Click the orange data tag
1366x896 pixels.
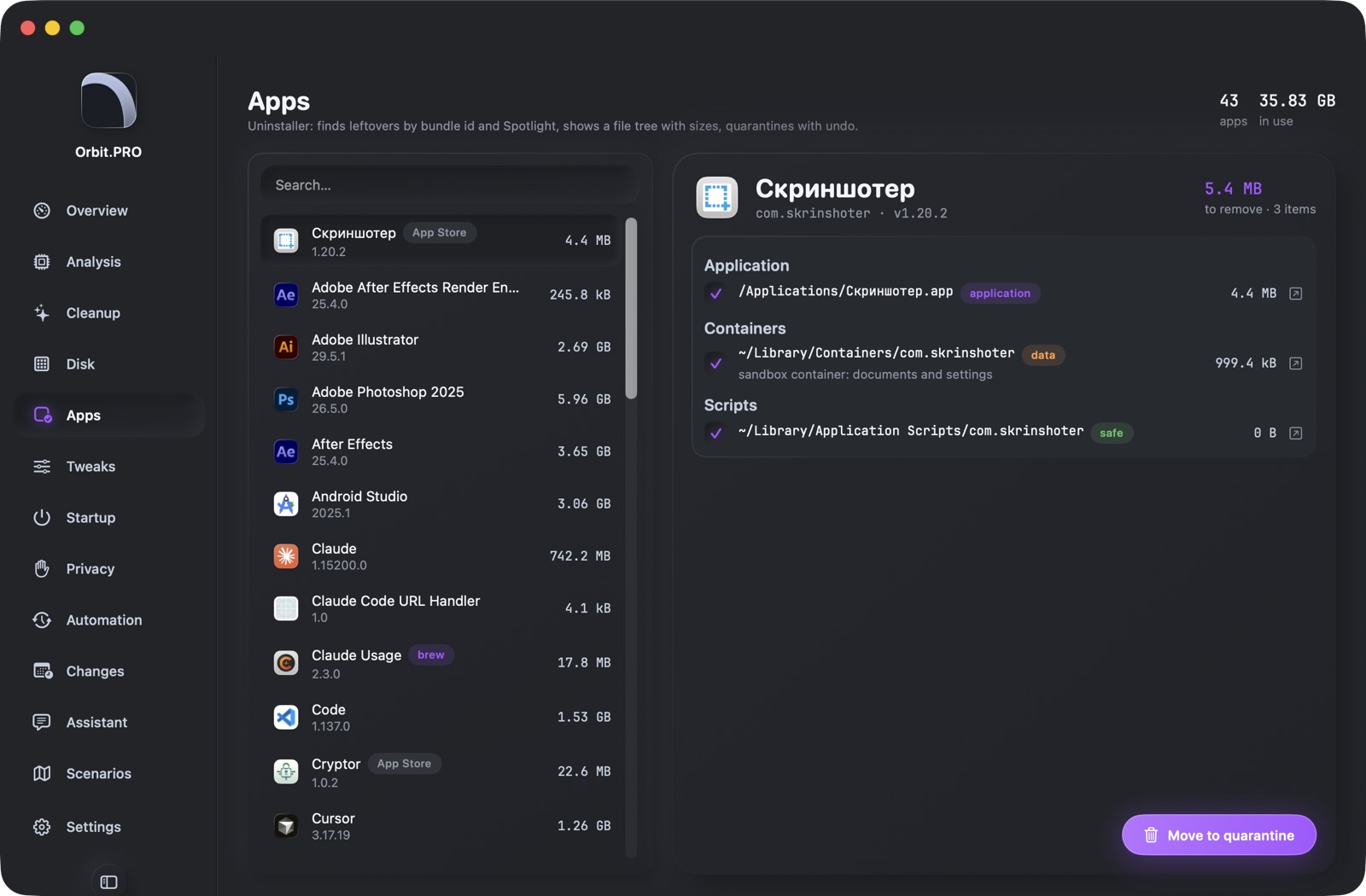1043,355
